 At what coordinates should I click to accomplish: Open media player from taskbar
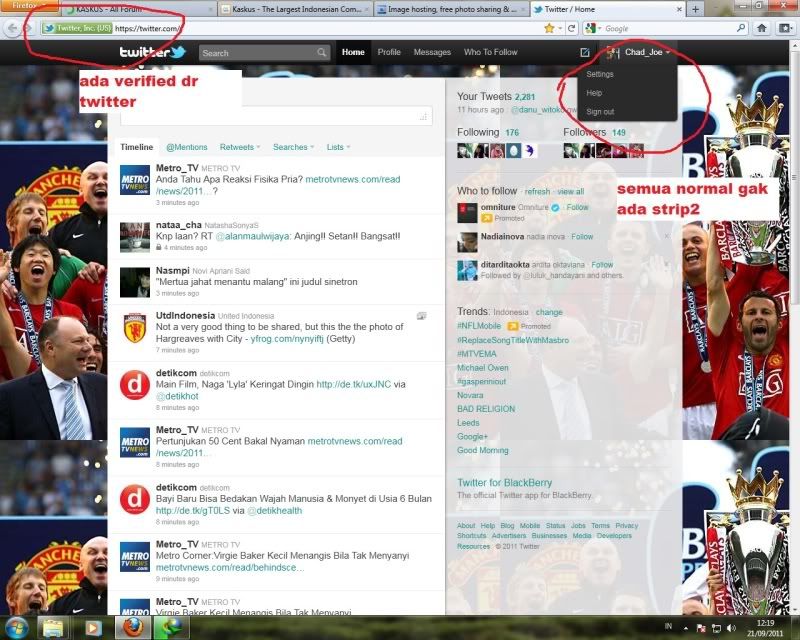point(92,628)
